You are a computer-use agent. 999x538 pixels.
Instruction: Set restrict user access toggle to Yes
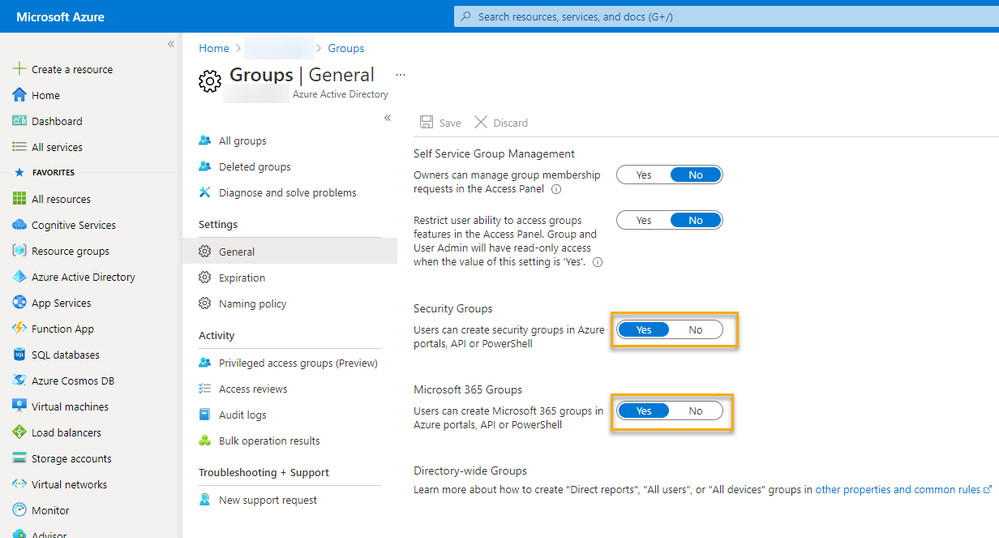tap(644, 220)
